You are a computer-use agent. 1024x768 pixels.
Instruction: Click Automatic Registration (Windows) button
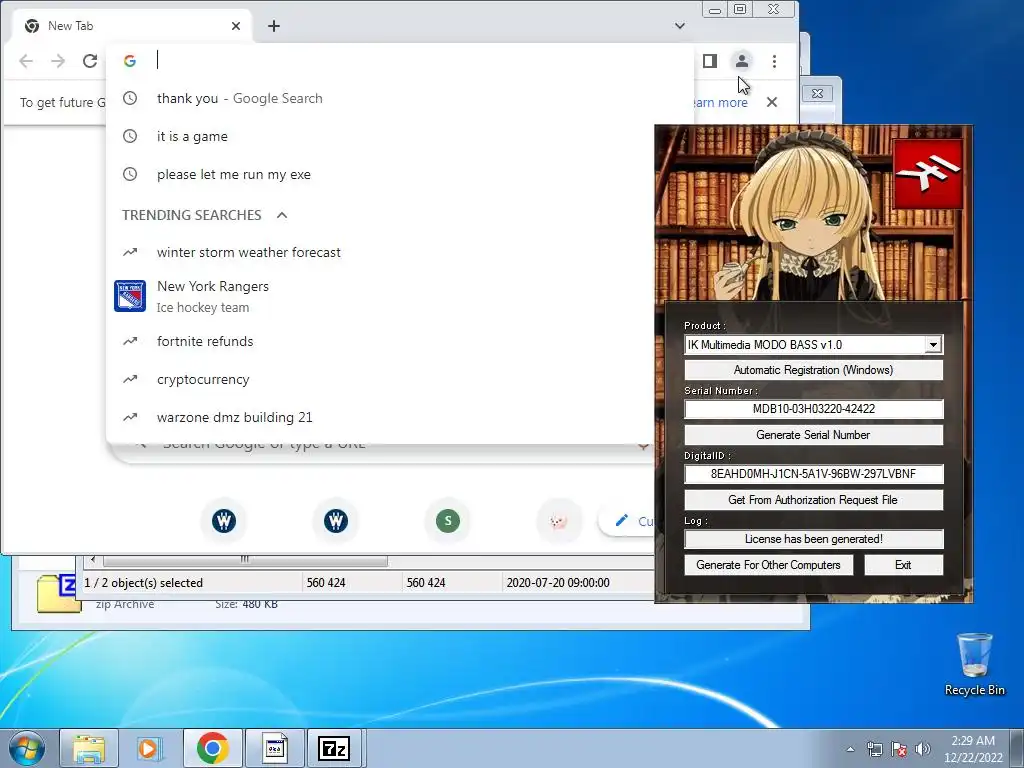click(x=813, y=370)
